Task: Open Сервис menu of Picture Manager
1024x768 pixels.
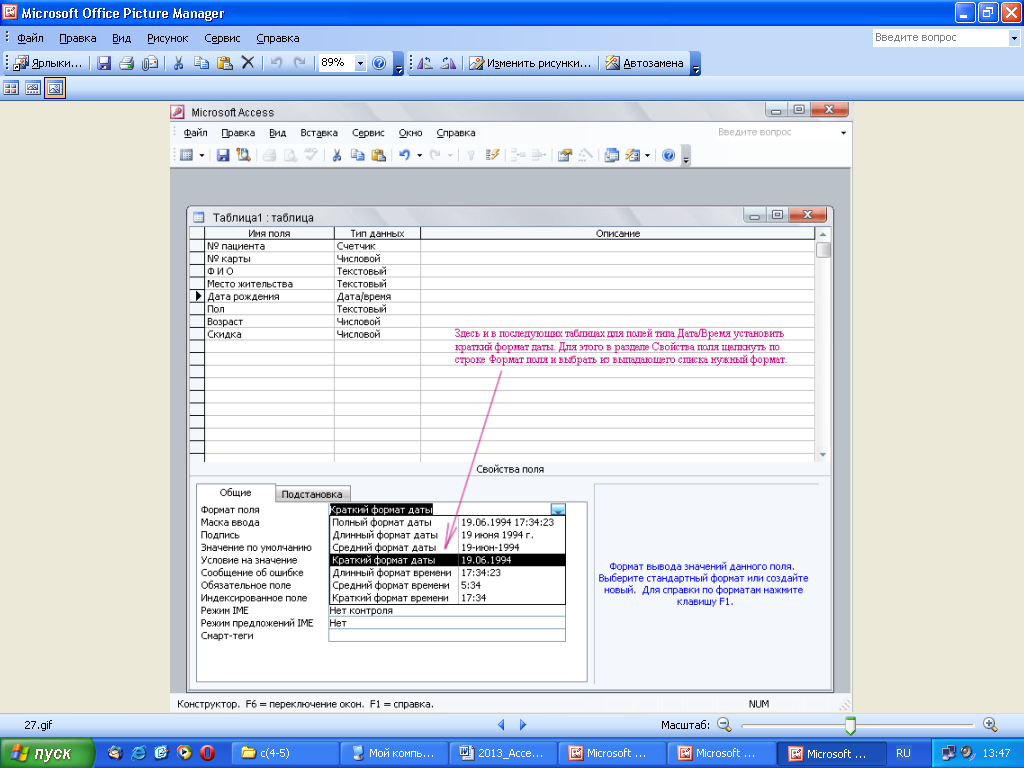Action: coord(222,38)
